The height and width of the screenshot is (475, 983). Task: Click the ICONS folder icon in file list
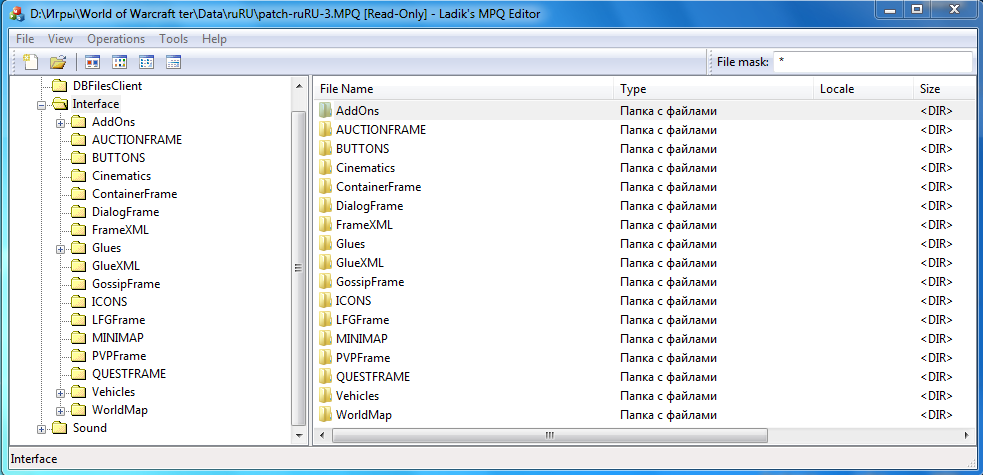click(325, 301)
